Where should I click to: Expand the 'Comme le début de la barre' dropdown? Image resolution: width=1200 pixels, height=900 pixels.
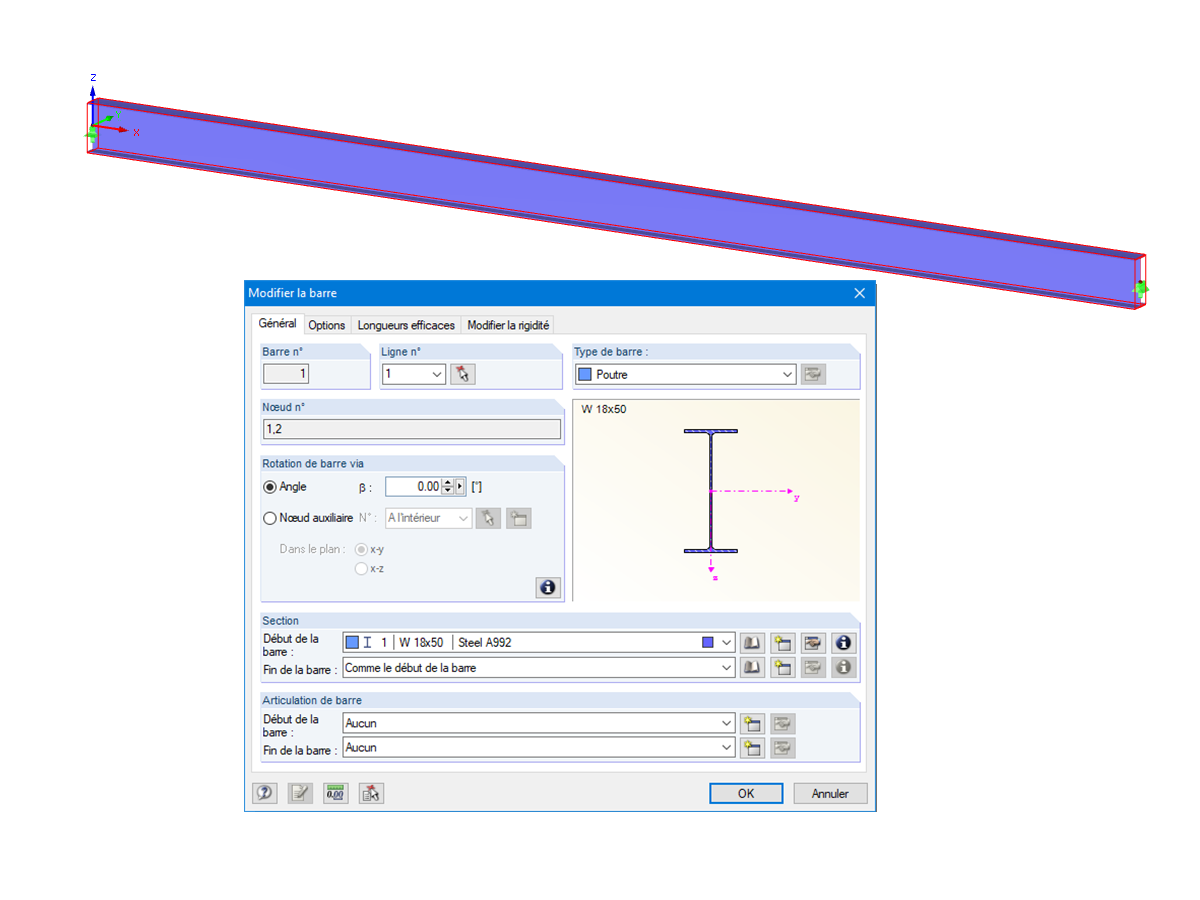(x=727, y=667)
